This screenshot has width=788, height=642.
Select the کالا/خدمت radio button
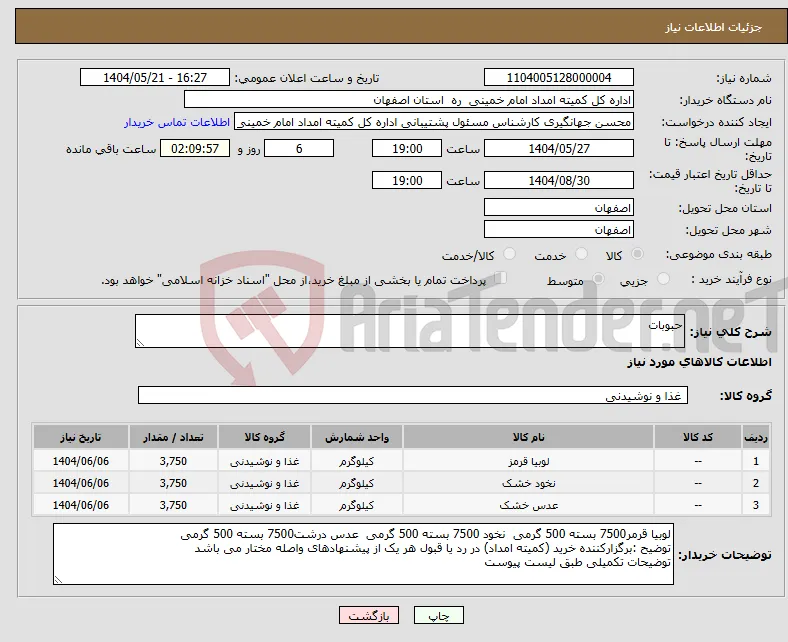(509, 254)
